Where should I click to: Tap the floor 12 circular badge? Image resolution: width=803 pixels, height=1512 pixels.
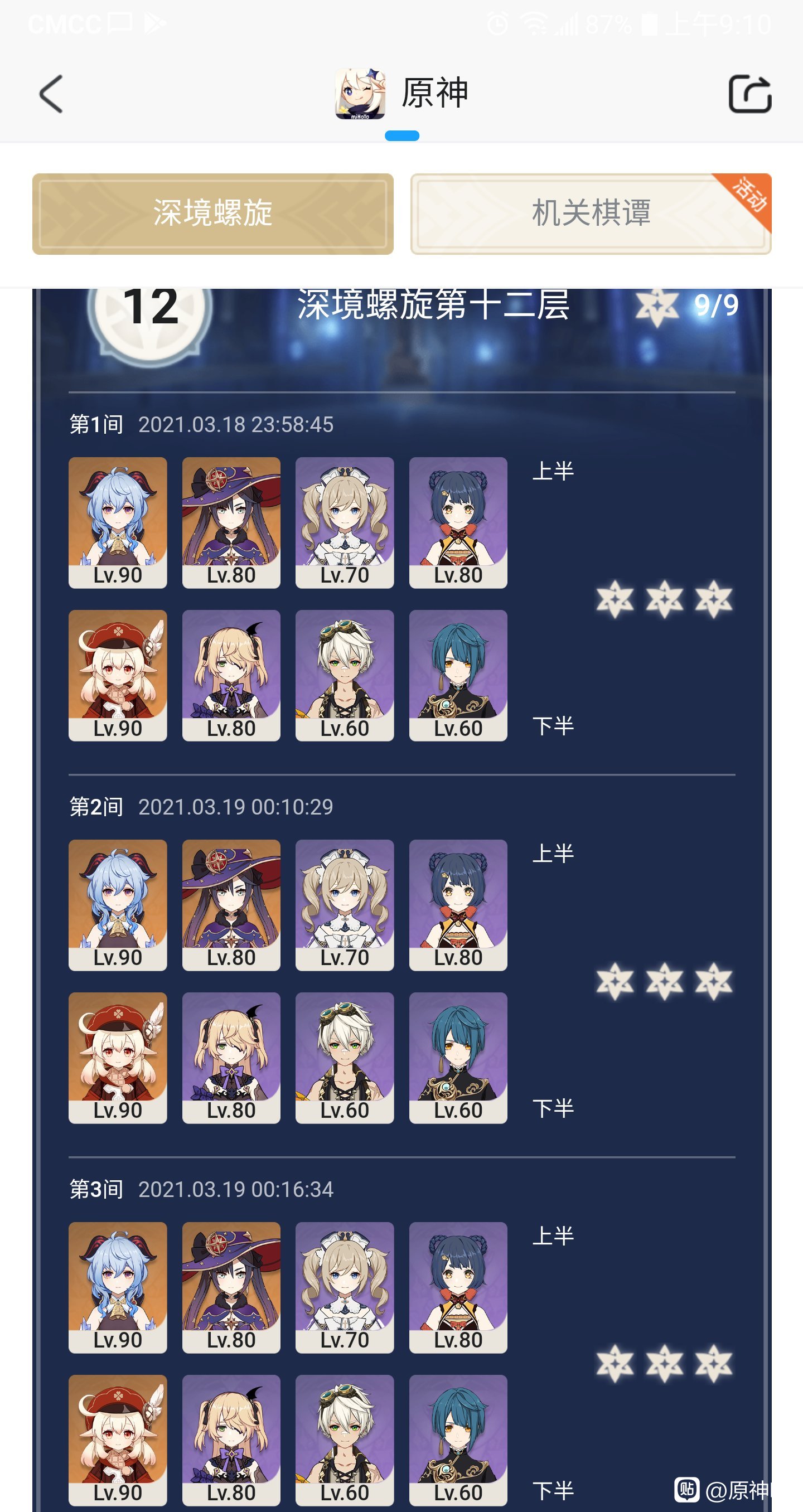point(150,314)
